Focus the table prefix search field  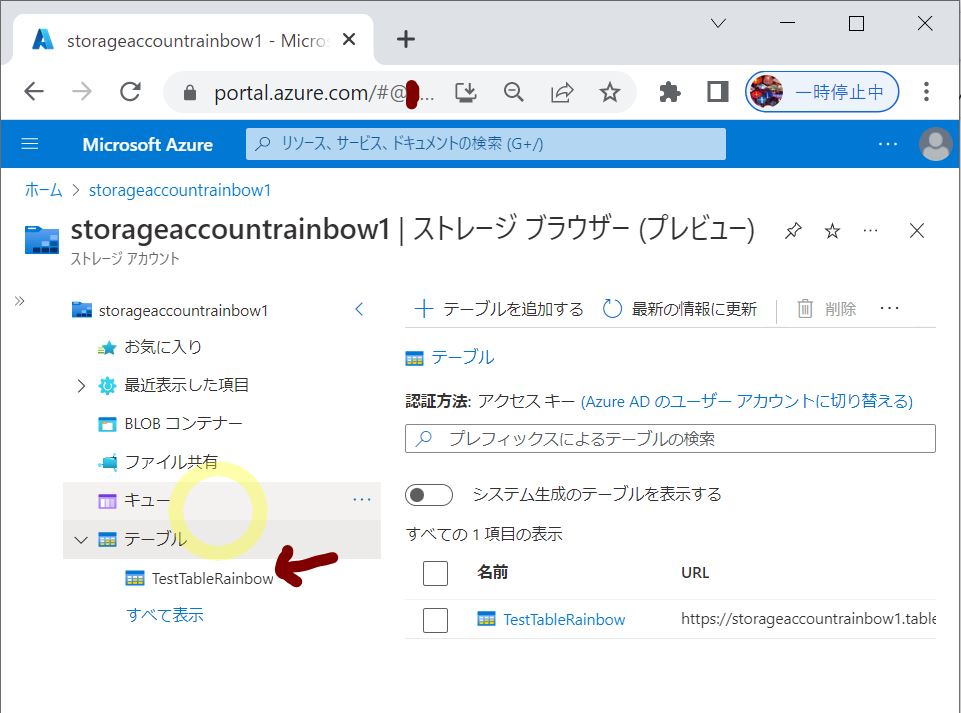pos(670,438)
